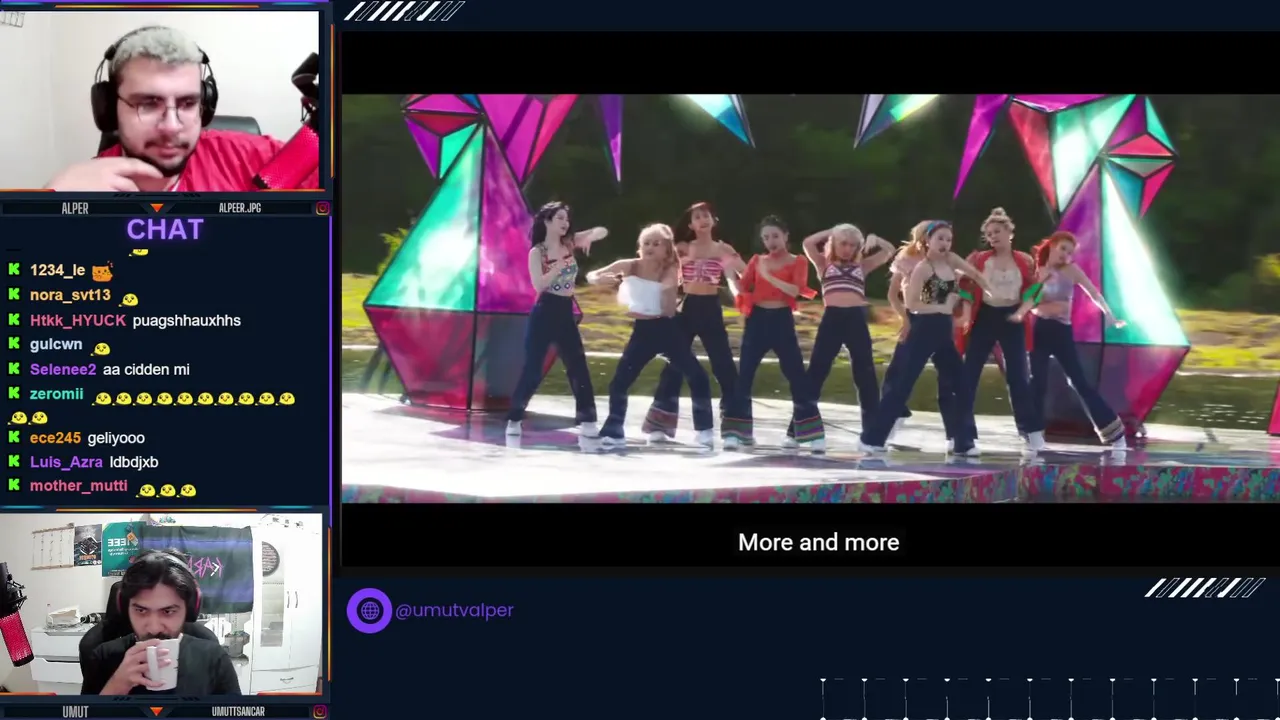The image size is (1280, 720).
Task: Open username ece245 in chat
Action: pos(55,437)
